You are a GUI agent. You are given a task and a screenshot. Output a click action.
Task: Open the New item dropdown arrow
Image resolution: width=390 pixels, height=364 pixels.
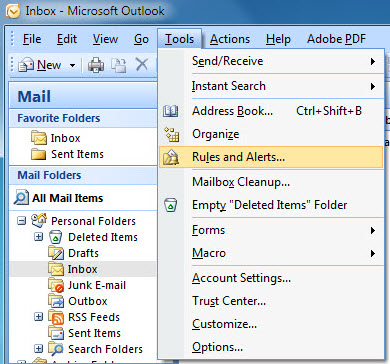pos(72,65)
